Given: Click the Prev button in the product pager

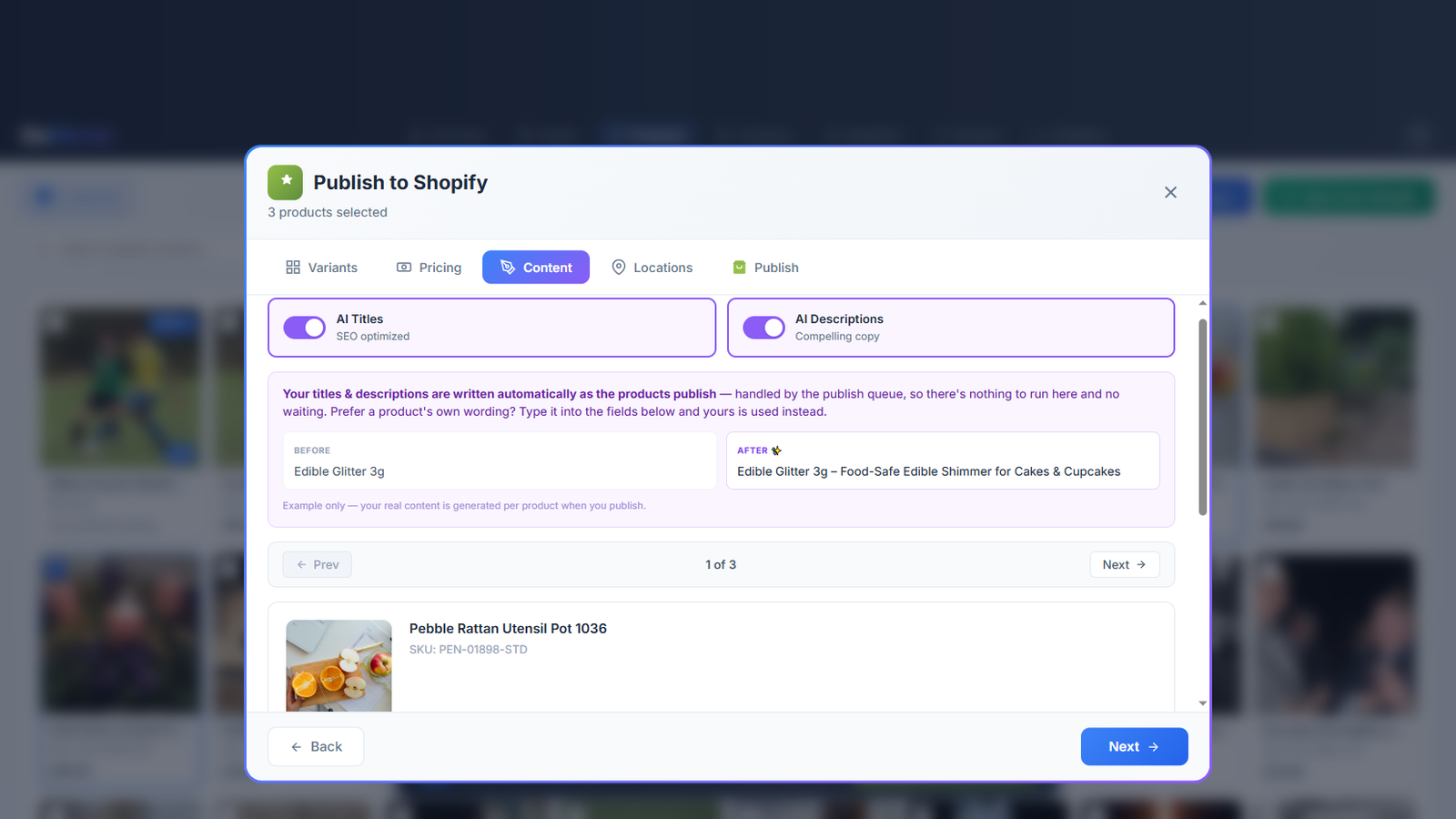Looking at the screenshot, I should tap(318, 564).
